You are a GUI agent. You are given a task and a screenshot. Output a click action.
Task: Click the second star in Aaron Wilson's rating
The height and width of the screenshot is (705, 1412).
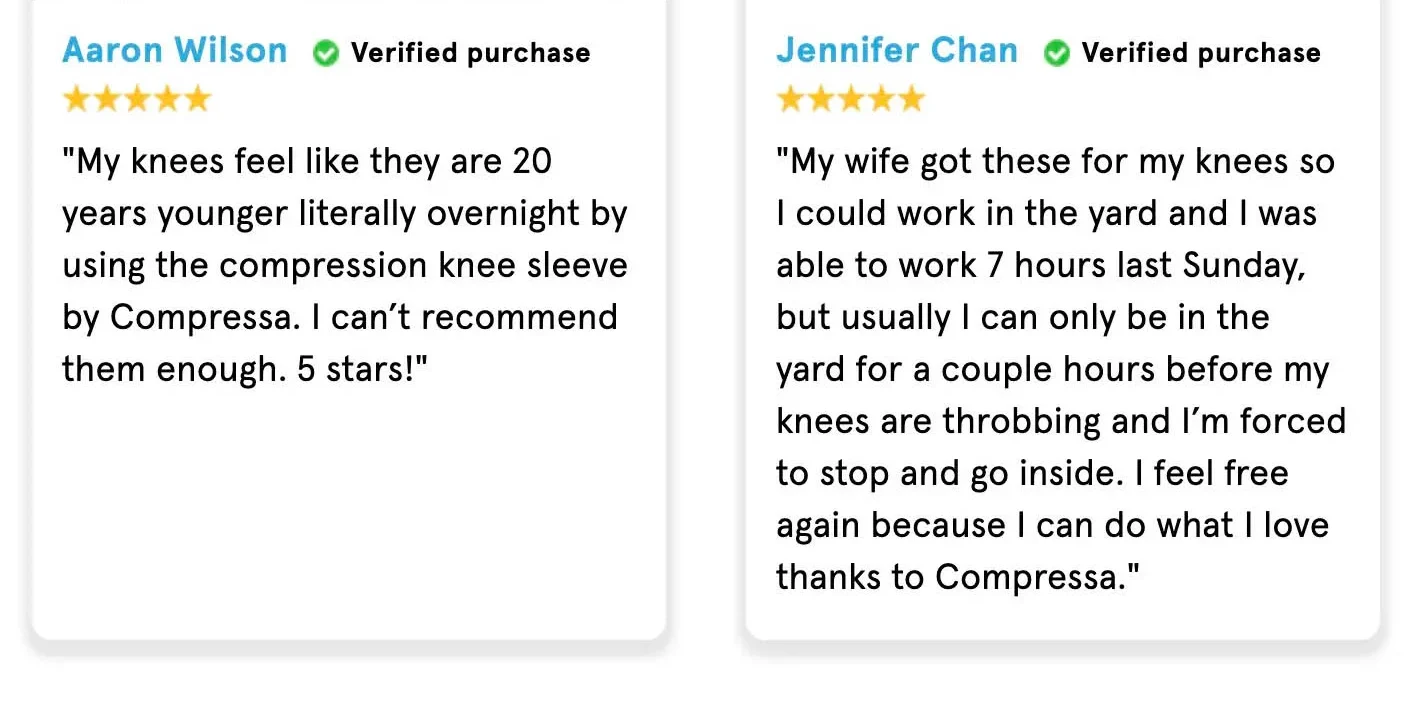[x=106, y=99]
